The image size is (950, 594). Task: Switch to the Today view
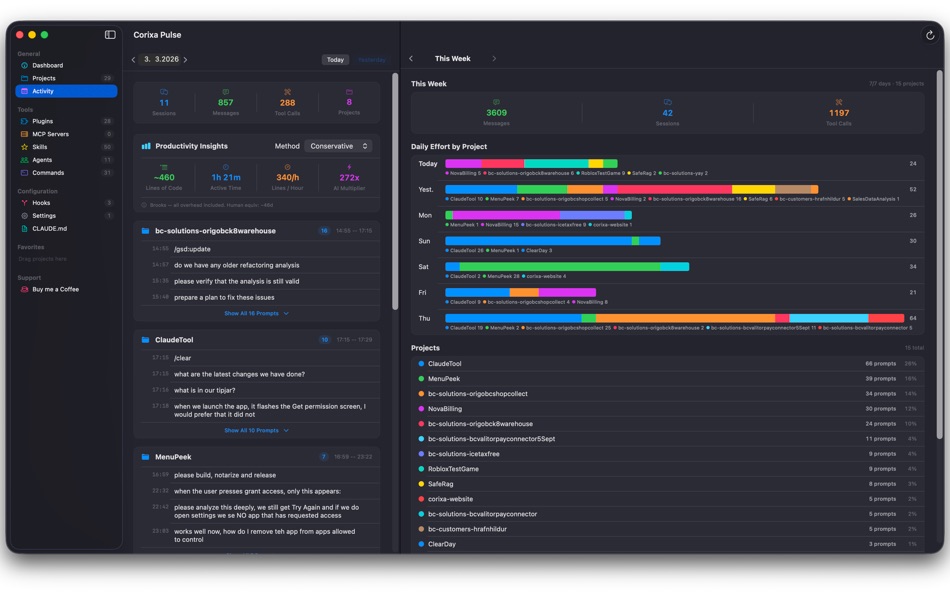click(335, 59)
